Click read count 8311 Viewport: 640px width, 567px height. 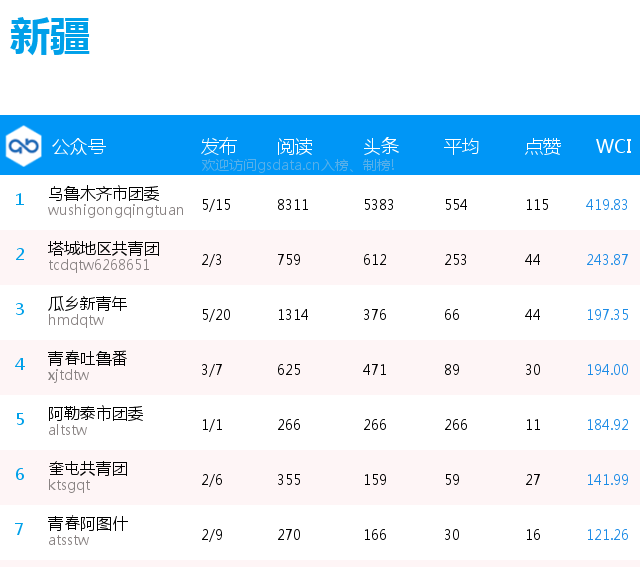pos(293,205)
